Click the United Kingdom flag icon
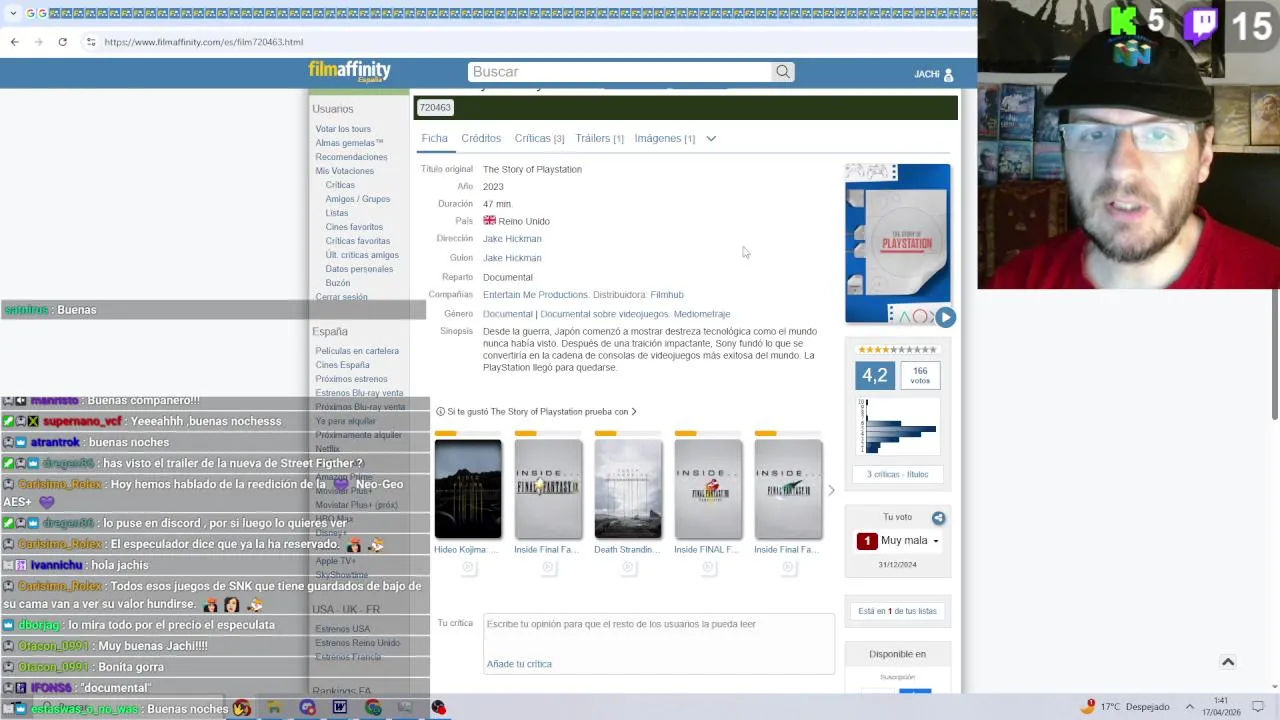The width and height of the screenshot is (1280, 720). point(489,220)
